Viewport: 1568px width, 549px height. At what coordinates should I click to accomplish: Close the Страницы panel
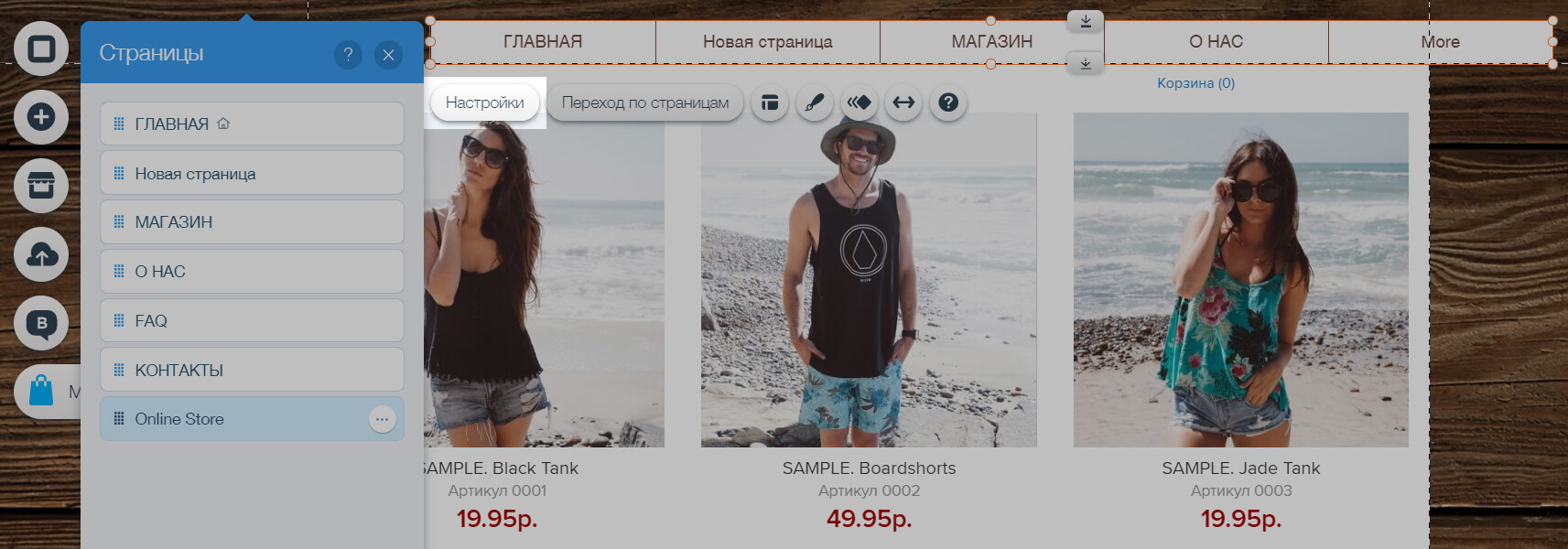click(x=388, y=55)
